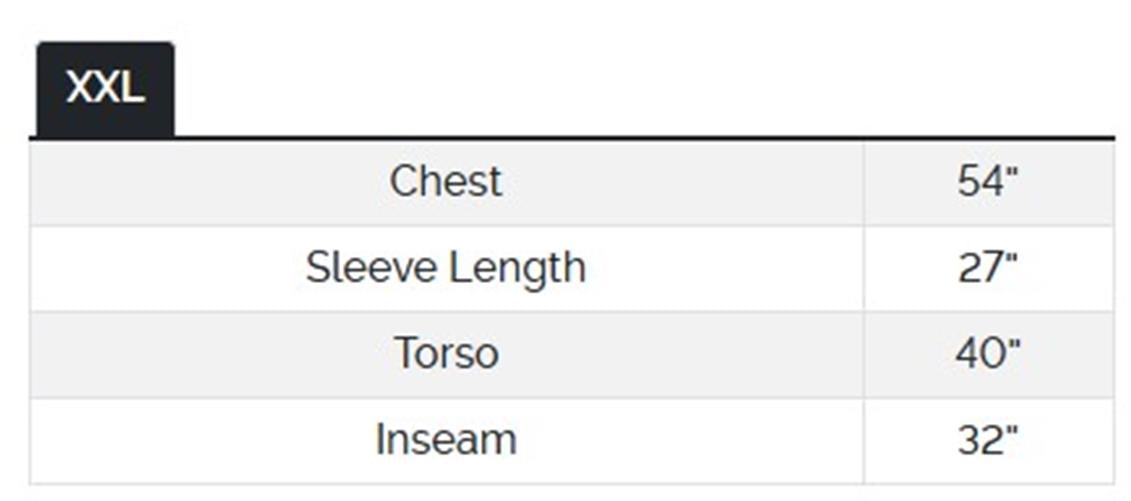Click the 27" sleeve length value
The image size is (1131, 501).
click(987, 268)
